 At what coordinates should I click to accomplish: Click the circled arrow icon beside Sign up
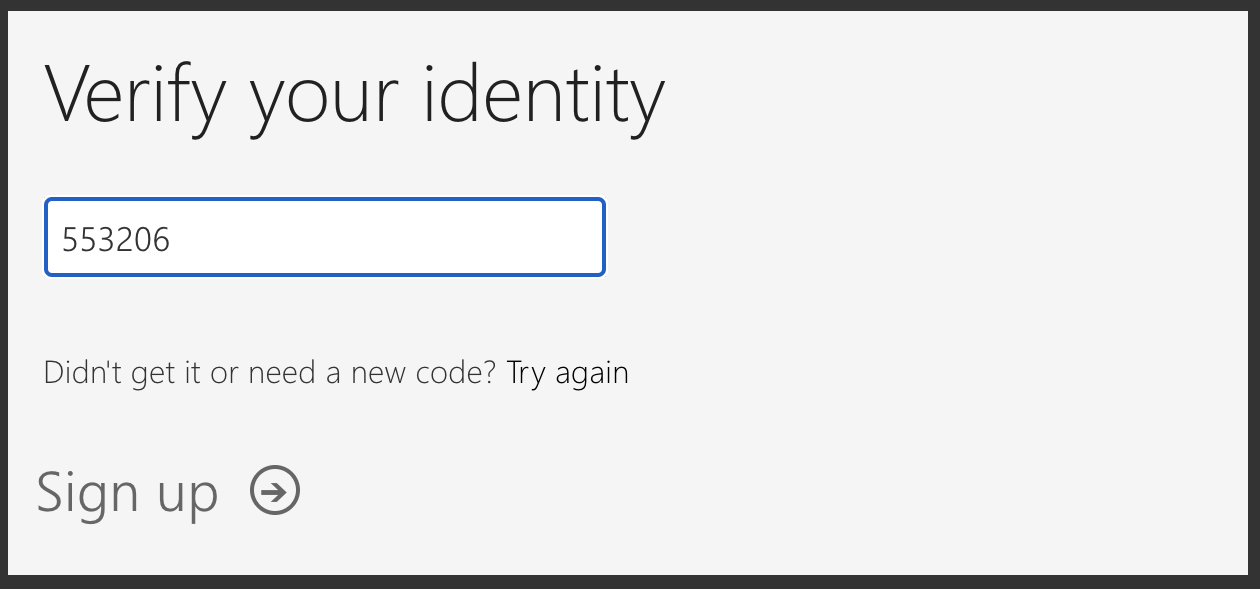click(275, 491)
